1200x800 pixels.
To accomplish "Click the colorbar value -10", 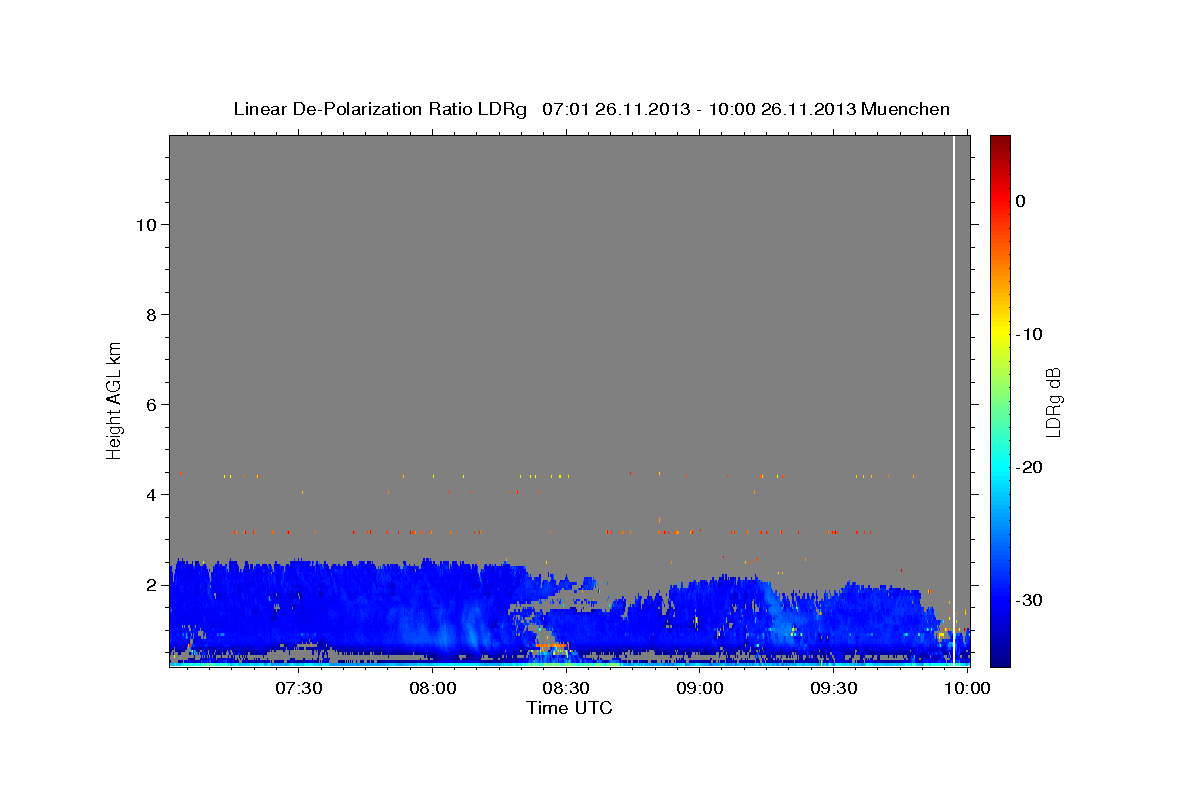I will coord(1029,334).
